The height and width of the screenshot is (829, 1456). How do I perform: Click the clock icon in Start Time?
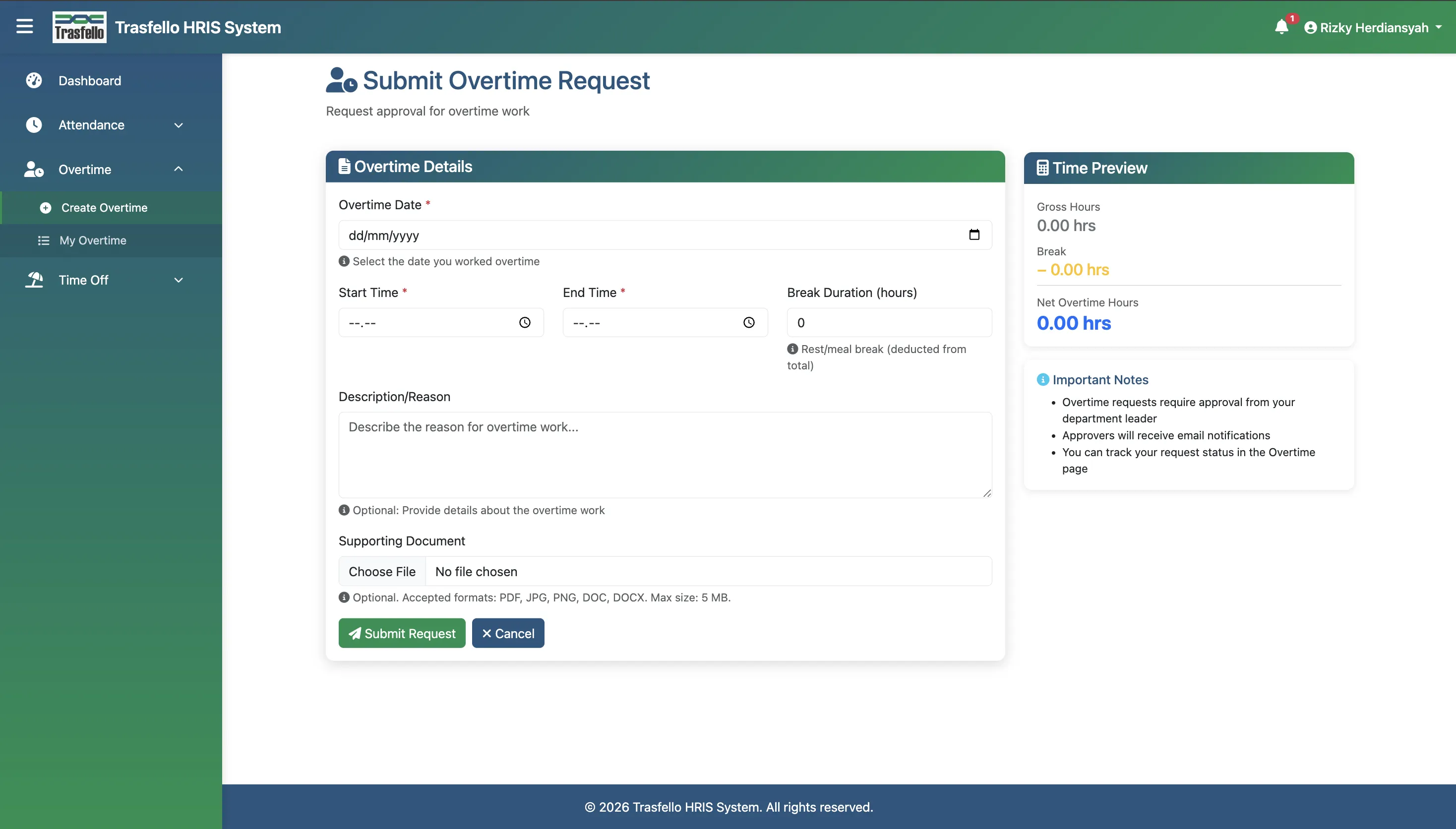525,323
